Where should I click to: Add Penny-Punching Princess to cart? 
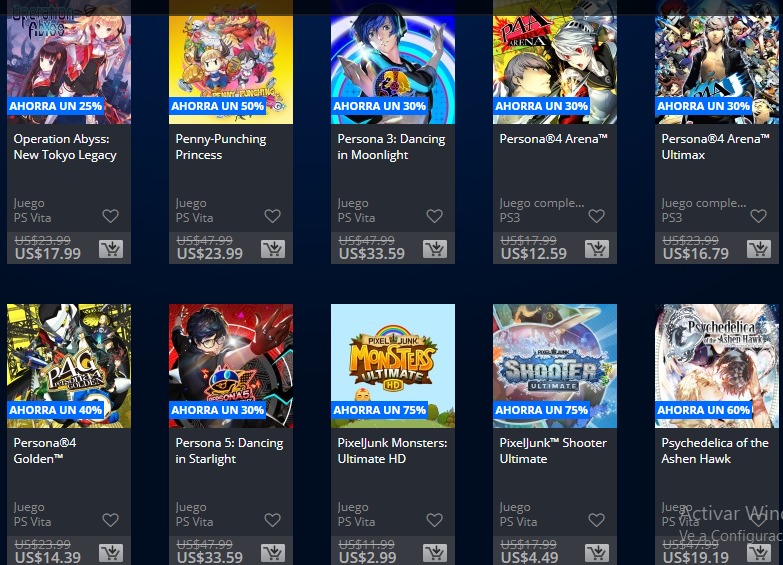[x=273, y=248]
